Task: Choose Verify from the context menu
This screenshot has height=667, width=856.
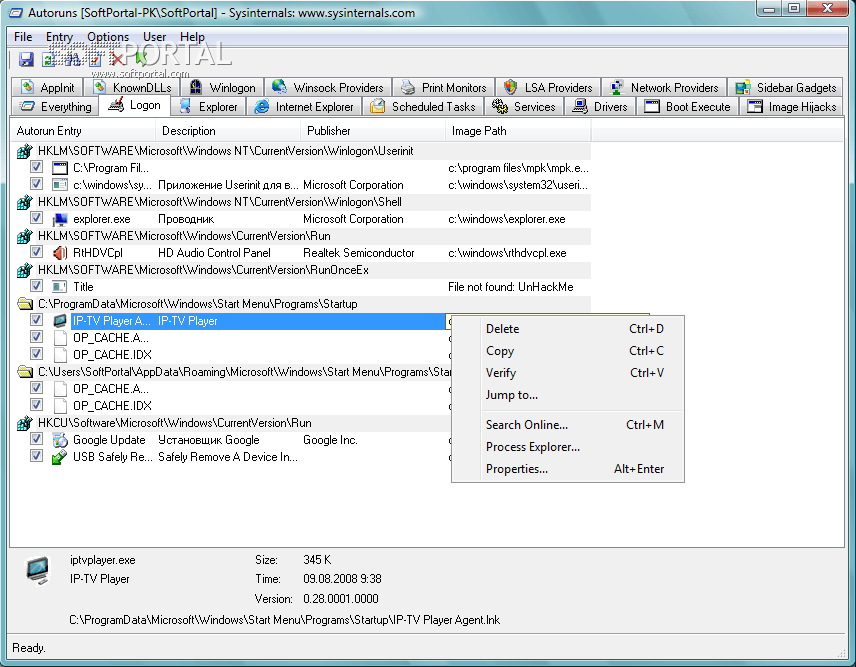Action: click(x=568, y=373)
